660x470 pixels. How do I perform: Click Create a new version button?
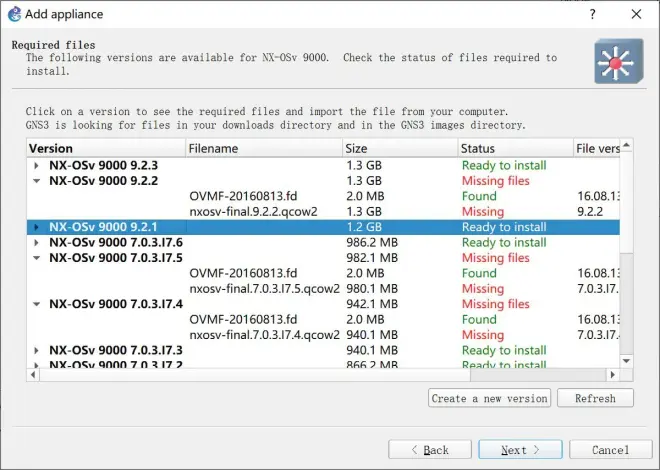(x=490, y=398)
